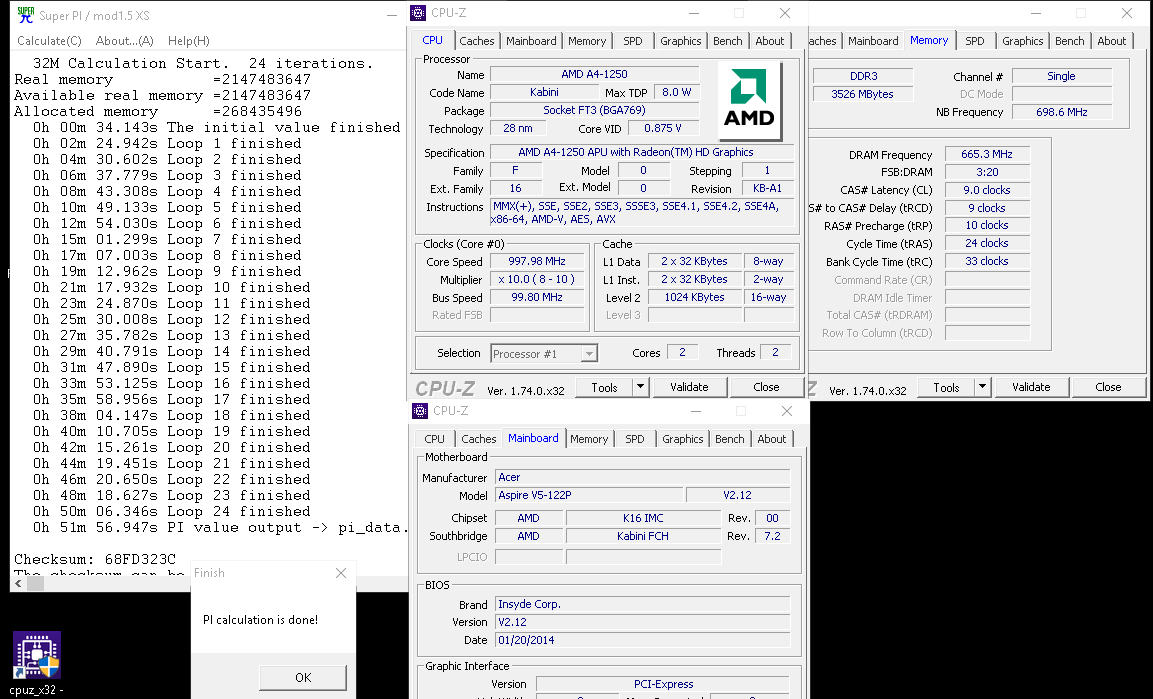
Task: Click the AMD A4-1250 Name field
Action: [594, 74]
